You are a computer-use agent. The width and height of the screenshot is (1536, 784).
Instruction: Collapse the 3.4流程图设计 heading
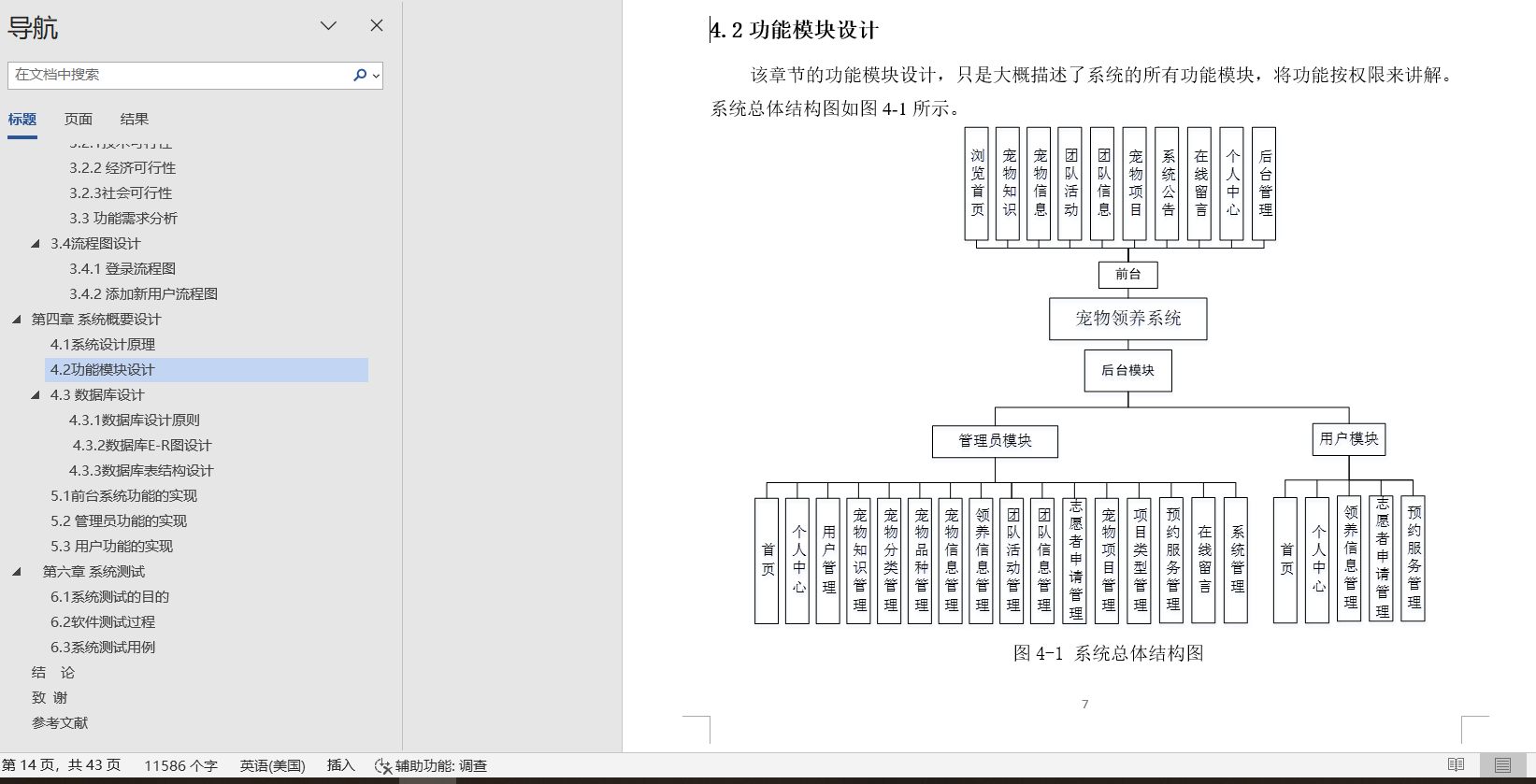pyautogui.click(x=36, y=243)
